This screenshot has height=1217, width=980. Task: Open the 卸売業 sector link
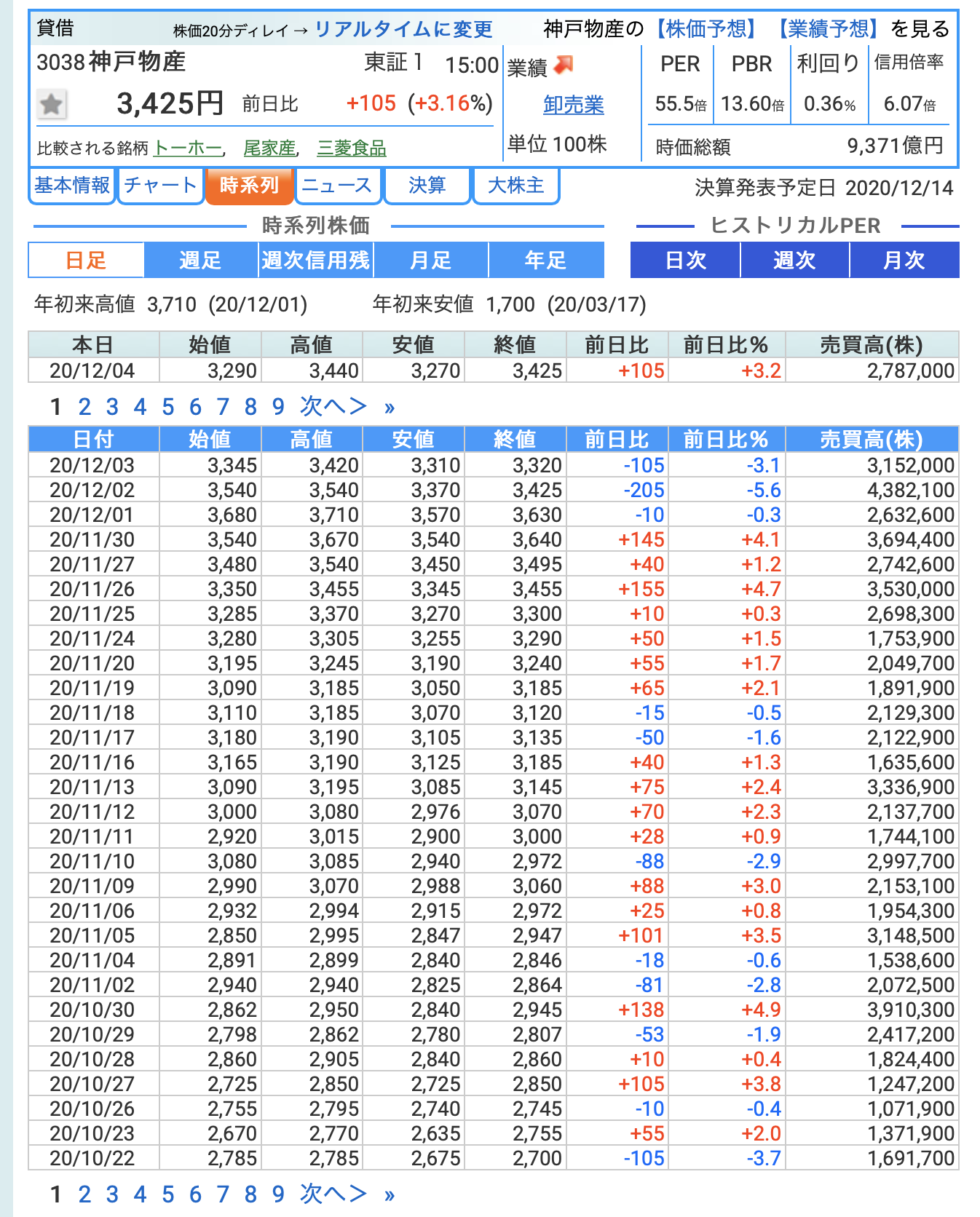[574, 105]
